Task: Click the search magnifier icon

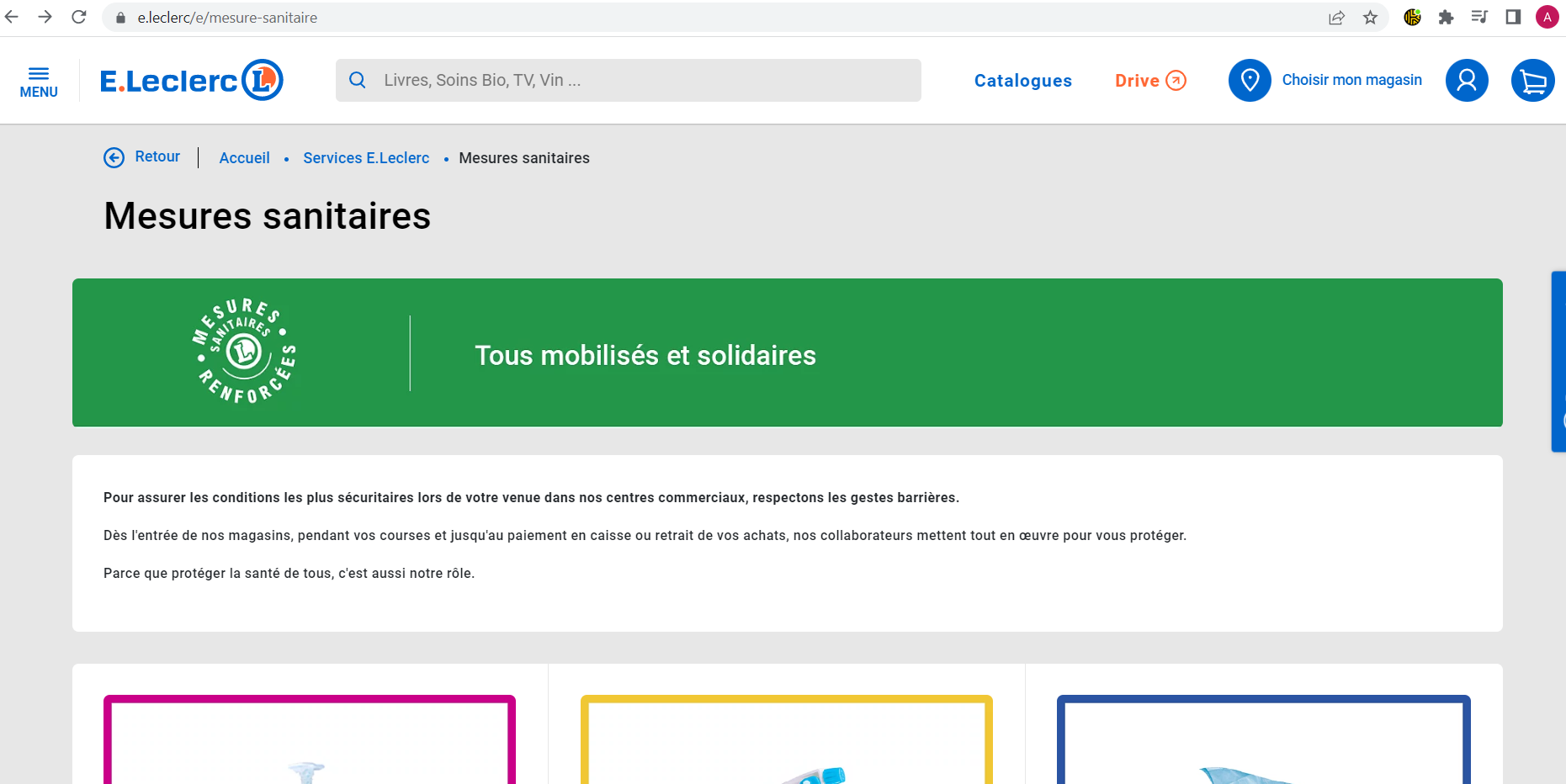Action: 357,80
